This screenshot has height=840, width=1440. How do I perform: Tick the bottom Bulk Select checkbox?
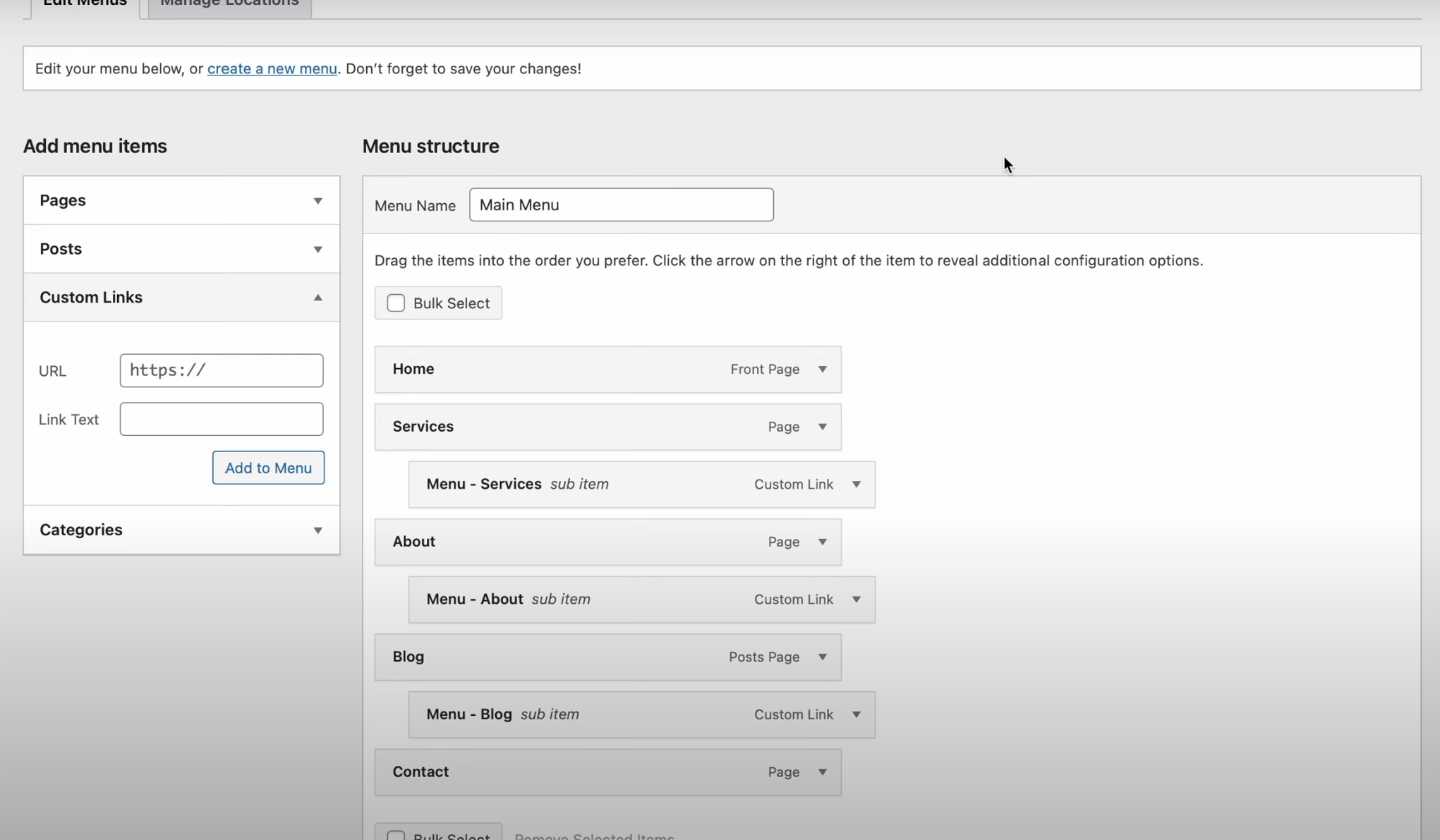[396, 836]
